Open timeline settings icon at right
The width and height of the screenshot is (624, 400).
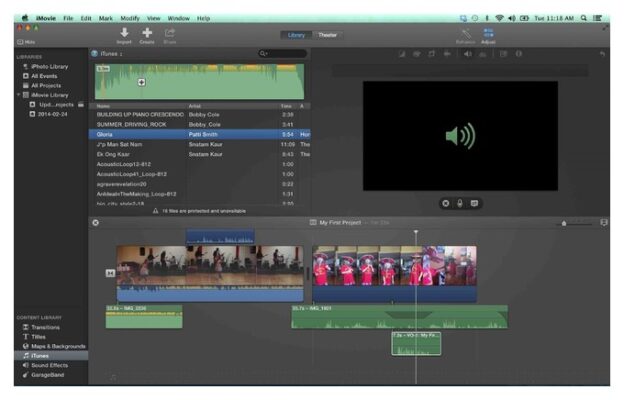pyautogui.click(x=604, y=223)
